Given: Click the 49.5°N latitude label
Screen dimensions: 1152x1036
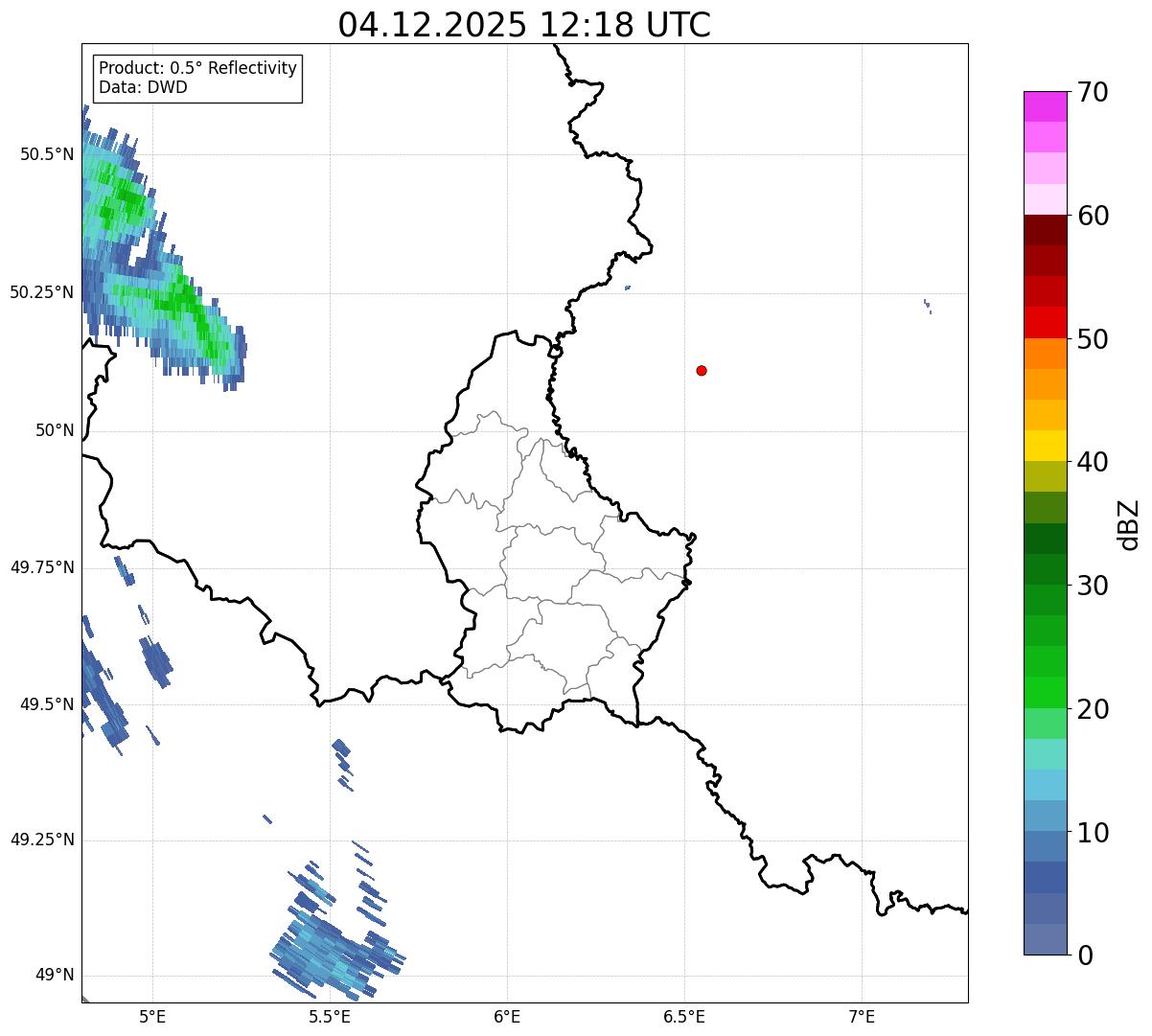Looking at the screenshot, I should pos(47,704).
